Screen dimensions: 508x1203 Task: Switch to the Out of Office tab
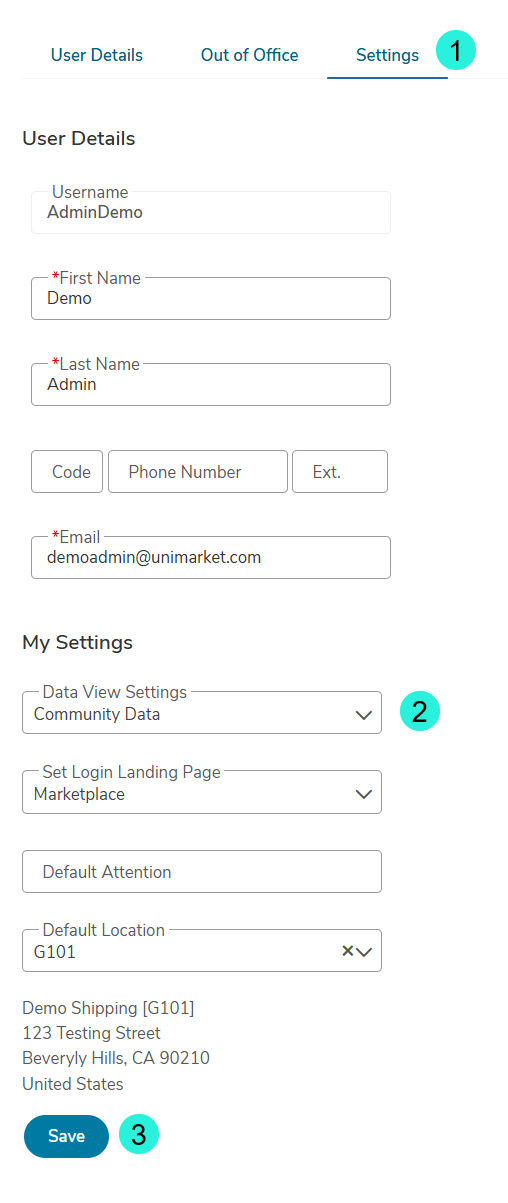click(x=249, y=55)
